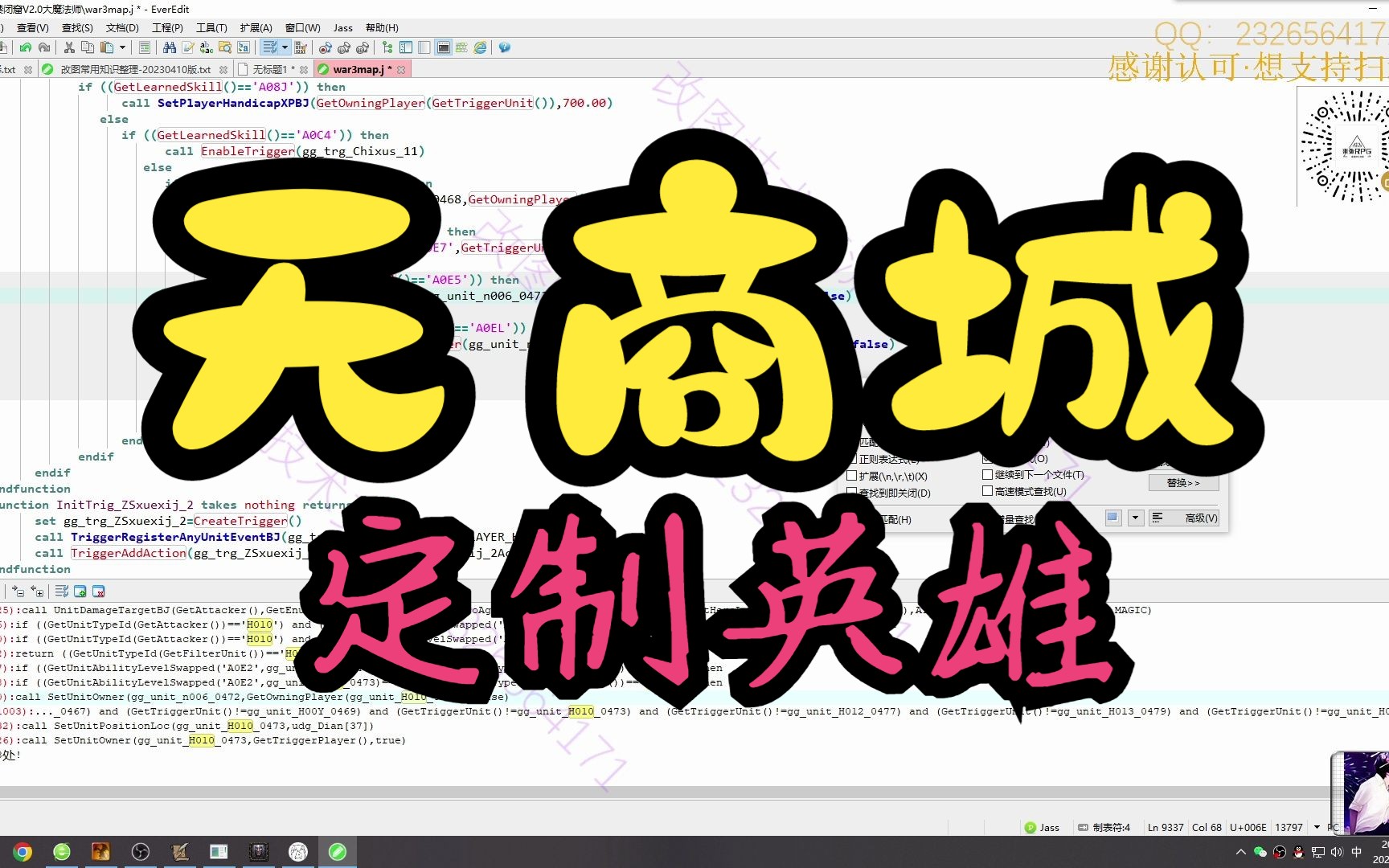Click the Copy icon in toolbar
The image size is (1389, 868).
point(88,48)
